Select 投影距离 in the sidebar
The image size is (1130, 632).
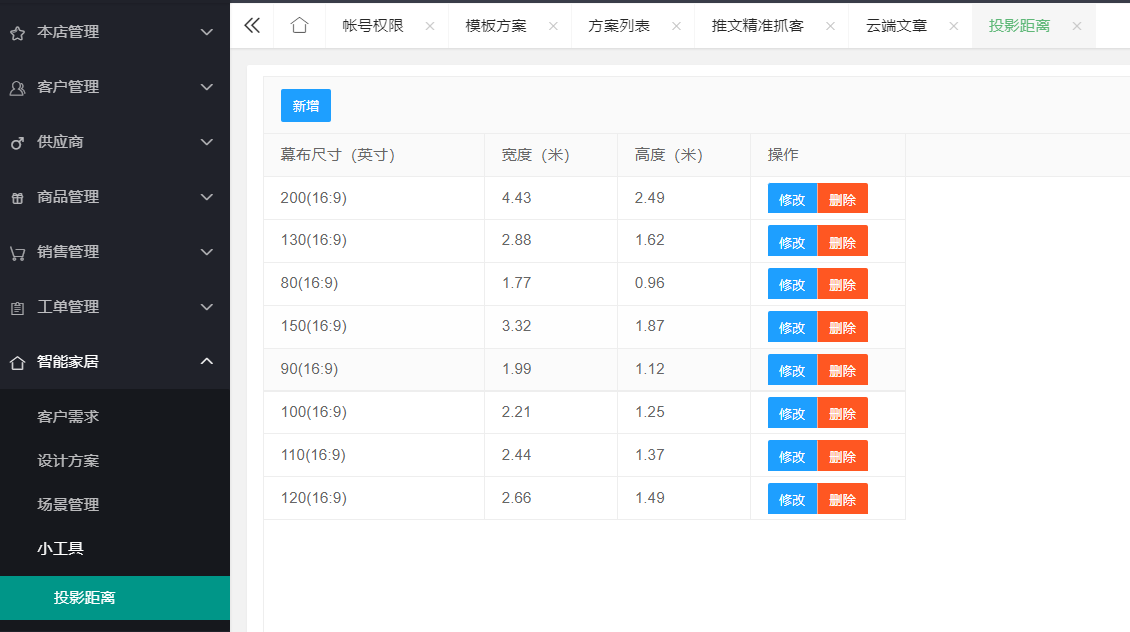(x=115, y=597)
